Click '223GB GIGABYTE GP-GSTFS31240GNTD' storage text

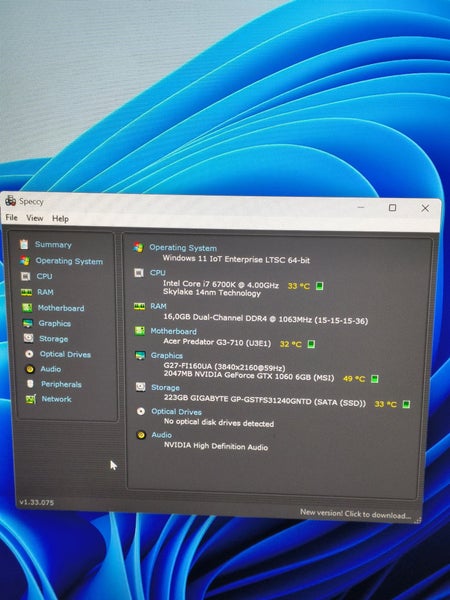[238, 399]
